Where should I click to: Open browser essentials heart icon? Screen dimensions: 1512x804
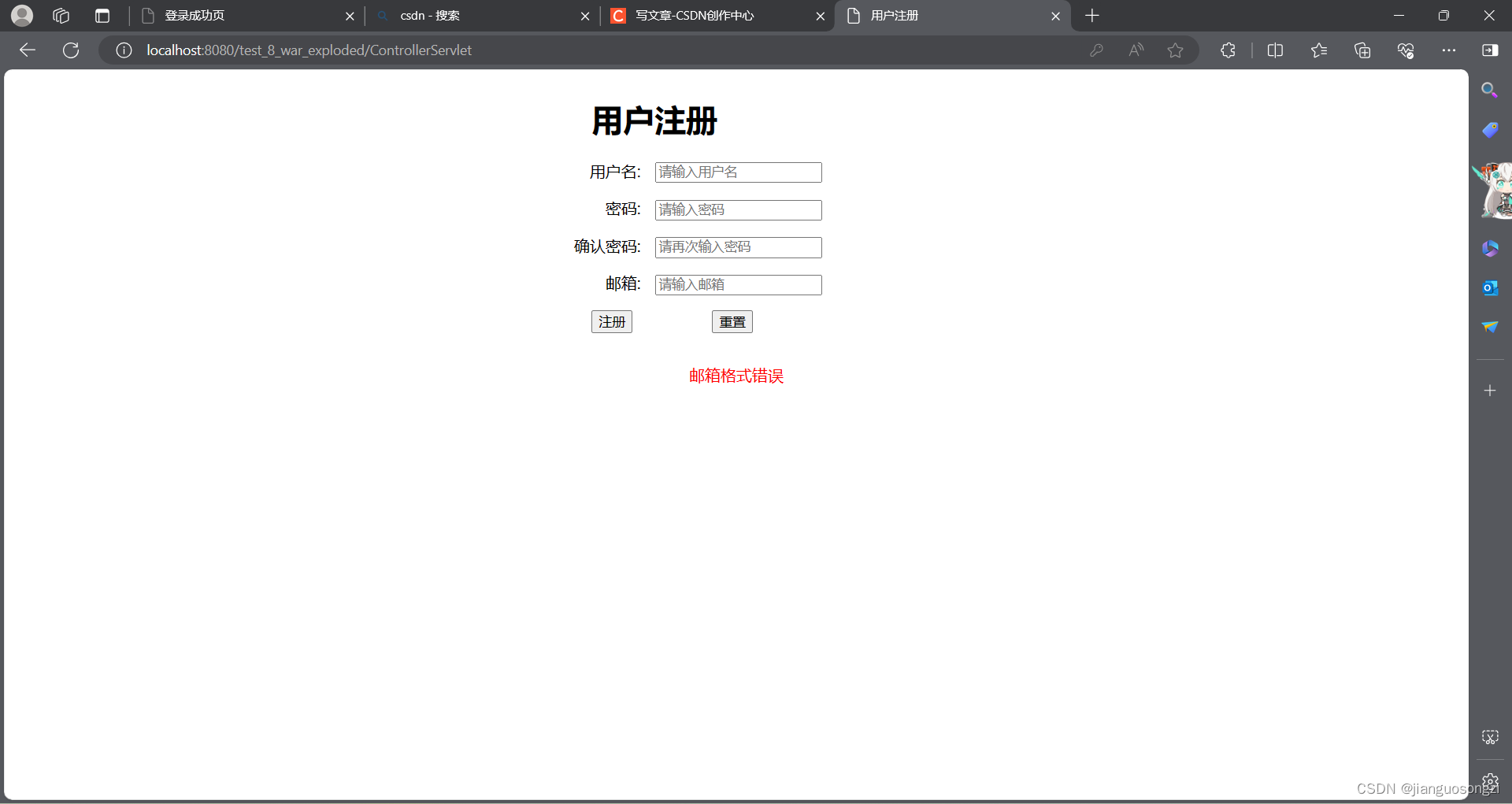tap(1406, 50)
